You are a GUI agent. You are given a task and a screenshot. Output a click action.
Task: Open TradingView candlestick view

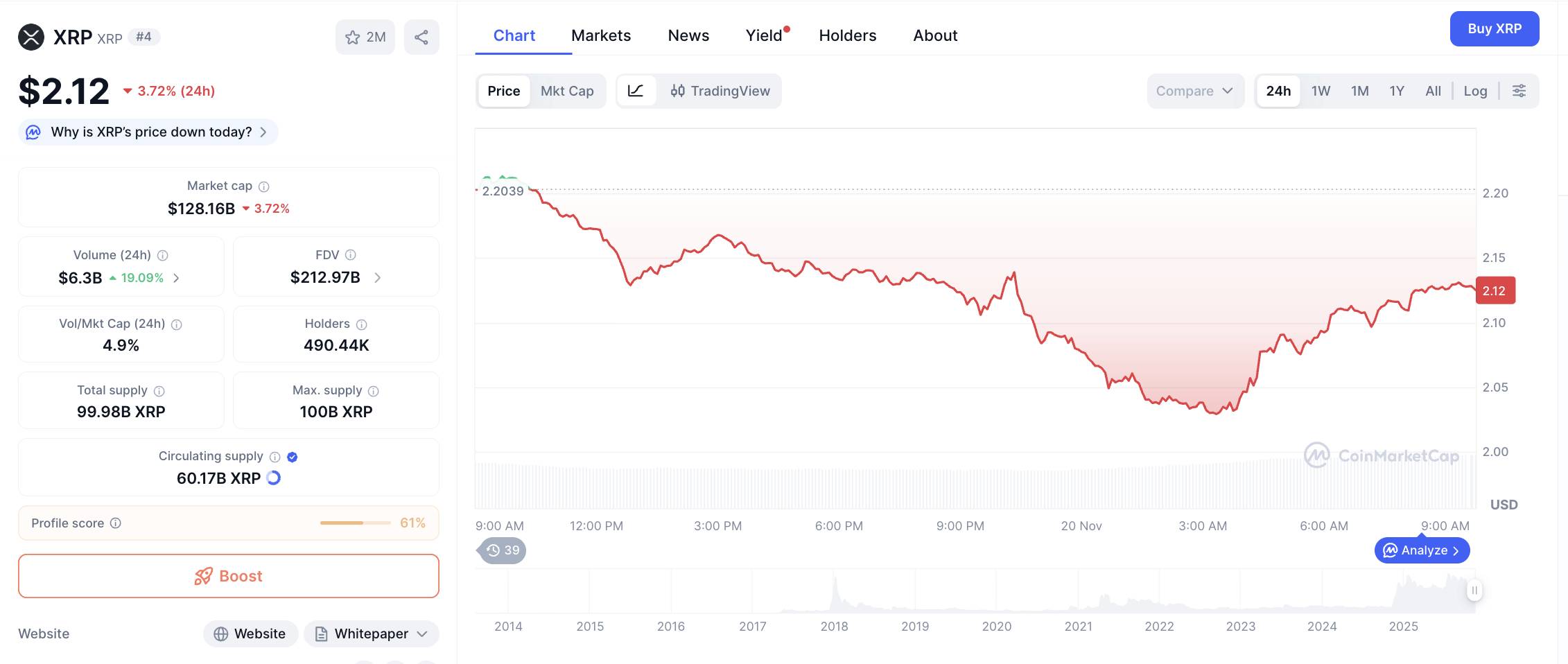pyautogui.click(x=721, y=91)
